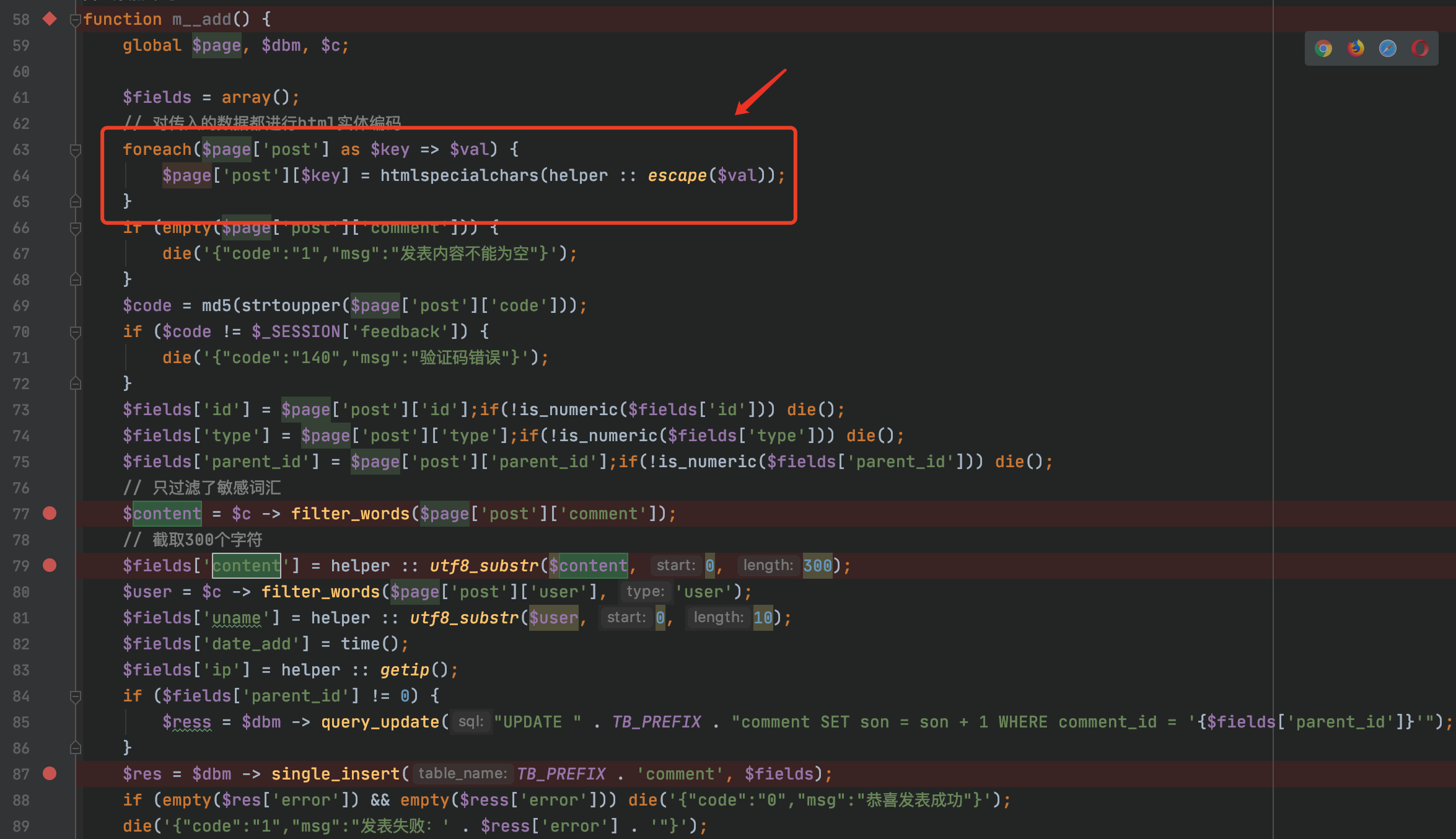Open preview in Opera browser icon
The height and width of the screenshot is (839, 1456).
tap(1420, 48)
